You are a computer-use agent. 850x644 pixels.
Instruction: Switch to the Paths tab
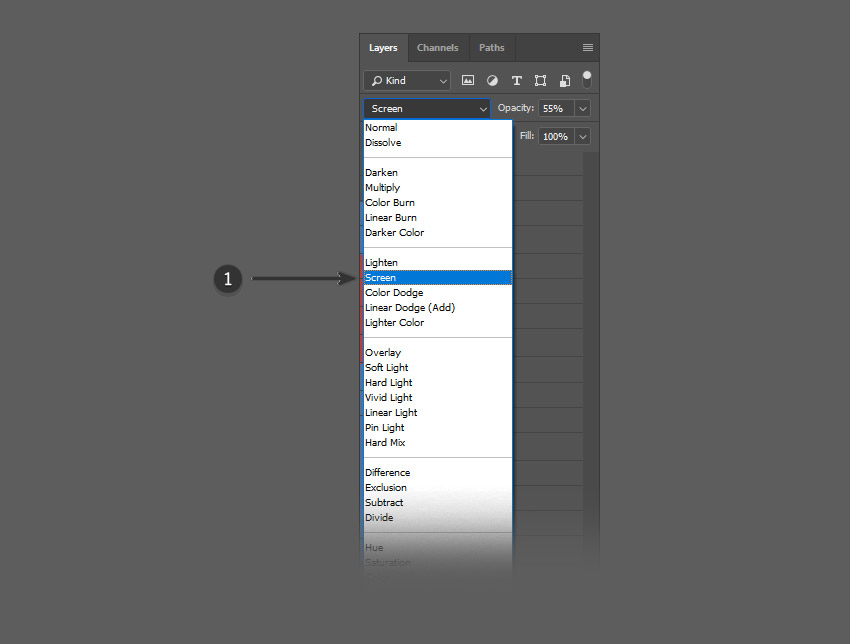tap(492, 48)
